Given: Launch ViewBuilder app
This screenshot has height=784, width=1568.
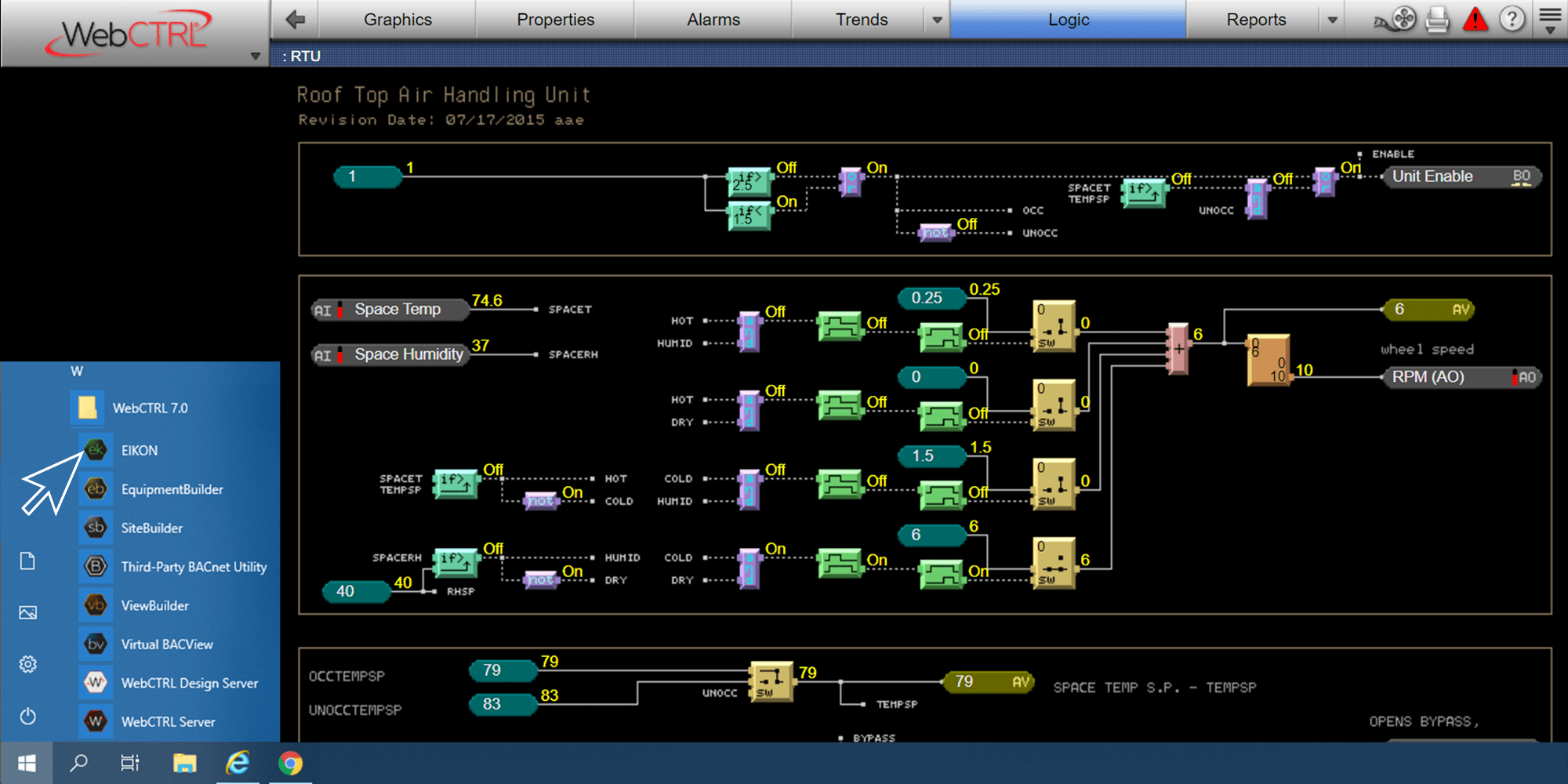Looking at the screenshot, I should [154, 605].
